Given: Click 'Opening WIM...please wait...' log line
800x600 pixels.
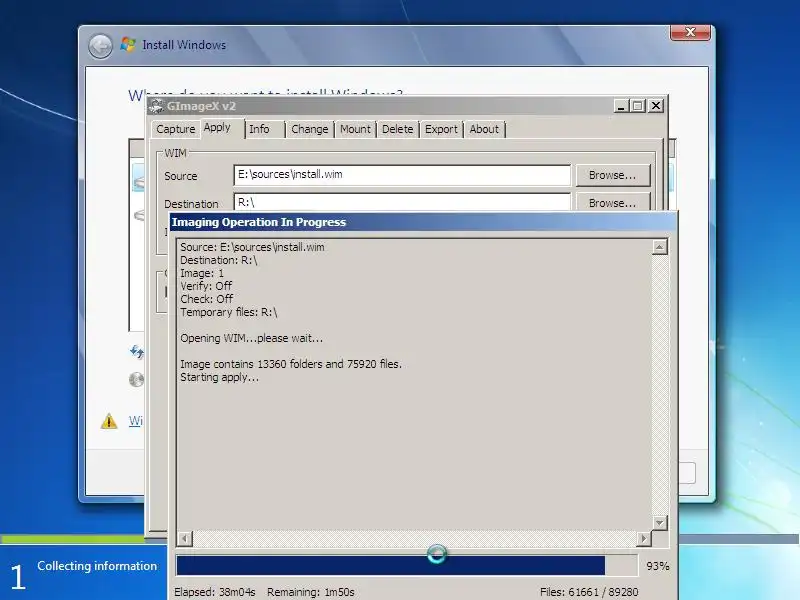Looking at the screenshot, I should [252, 338].
